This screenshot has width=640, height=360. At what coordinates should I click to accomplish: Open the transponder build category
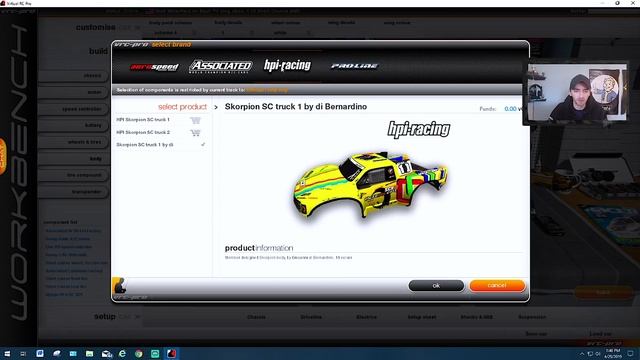click(x=73, y=191)
